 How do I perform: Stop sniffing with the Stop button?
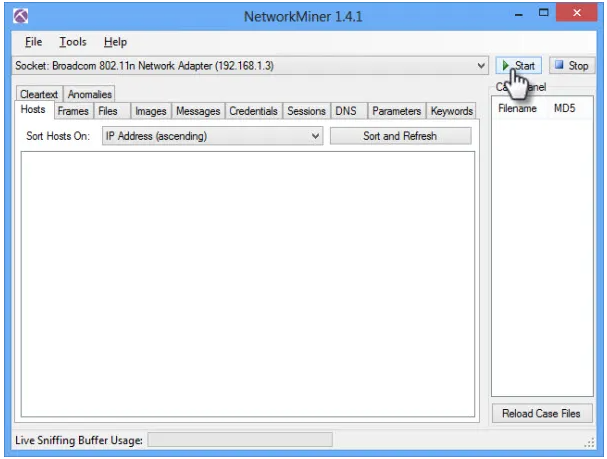pyautogui.click(x=571, y=66)
